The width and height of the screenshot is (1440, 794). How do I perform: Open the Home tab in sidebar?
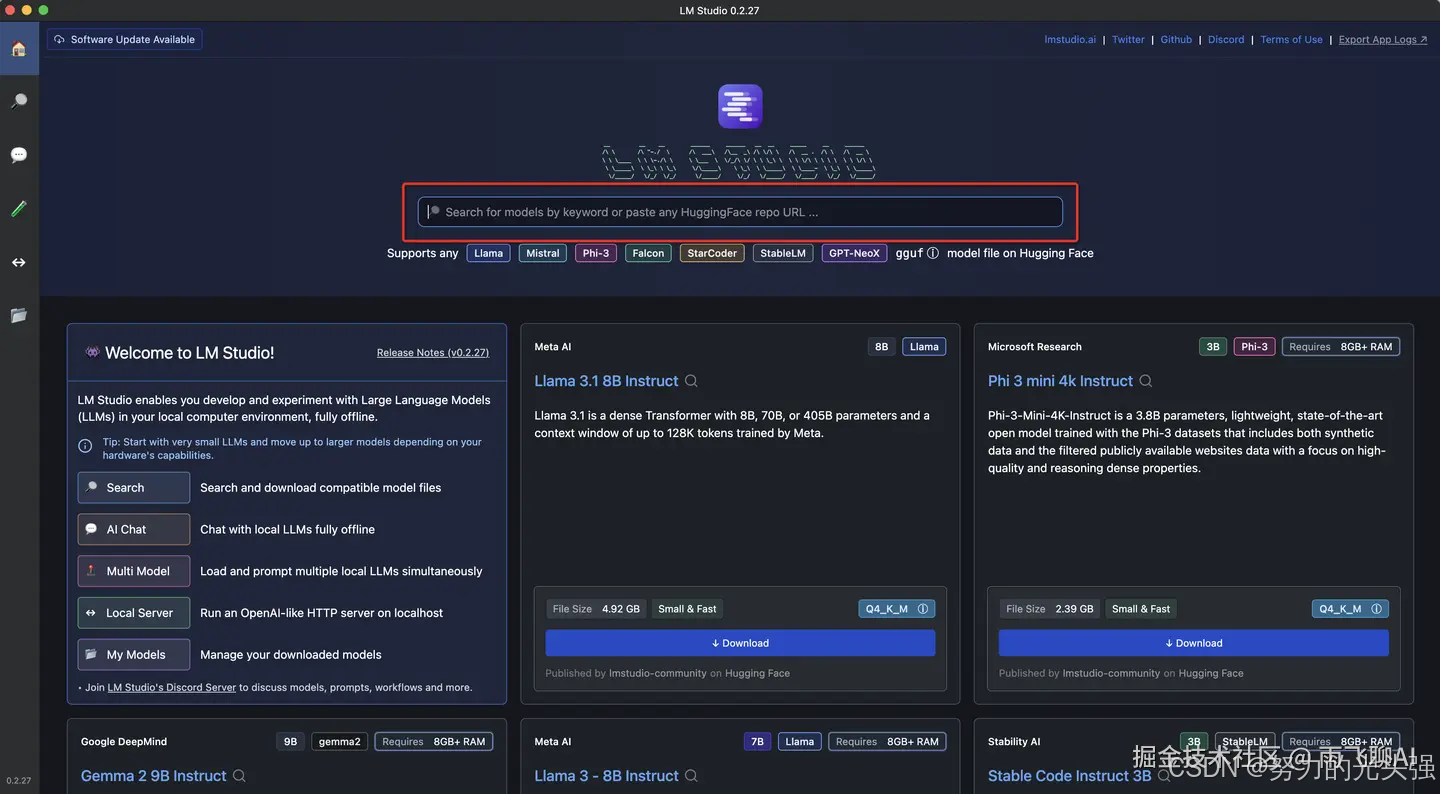[x=19, y=49]
